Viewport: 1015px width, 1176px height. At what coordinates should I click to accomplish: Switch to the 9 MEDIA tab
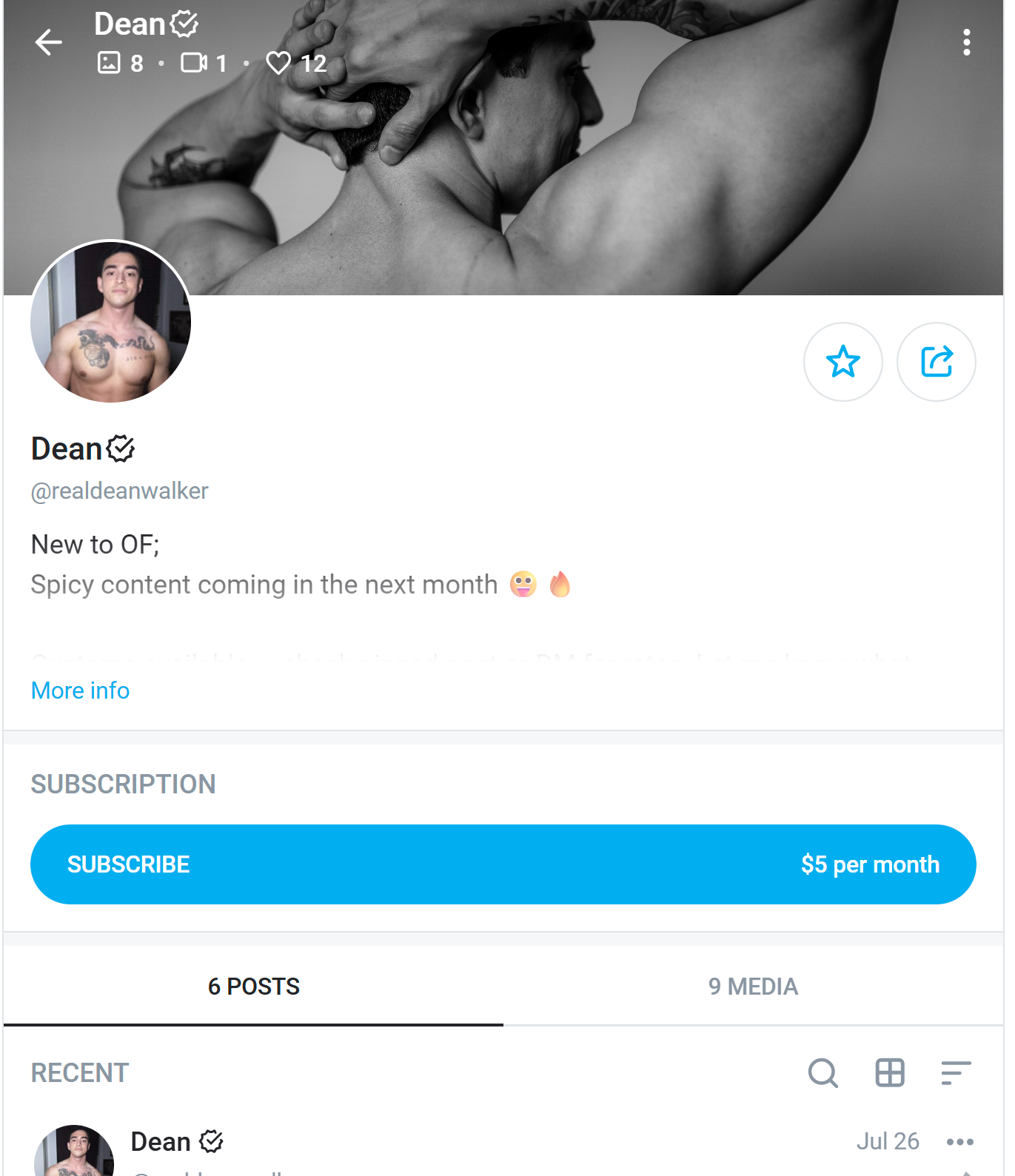click(x=753, y=987)
